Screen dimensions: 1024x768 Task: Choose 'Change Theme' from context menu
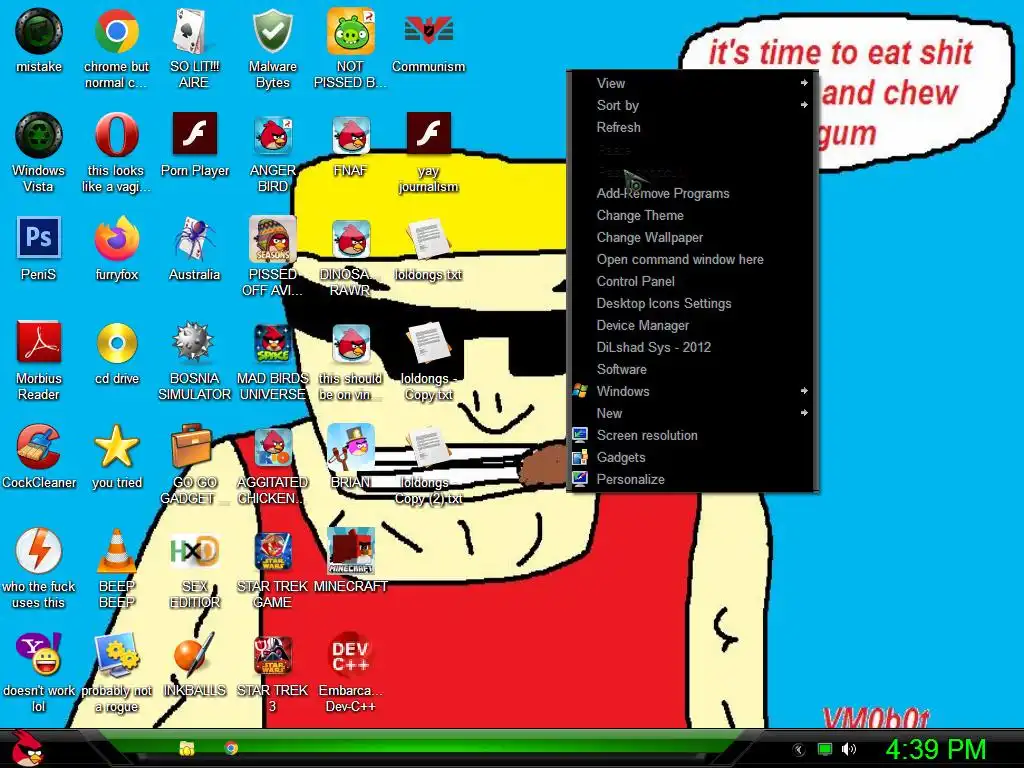tap(693, 216)
